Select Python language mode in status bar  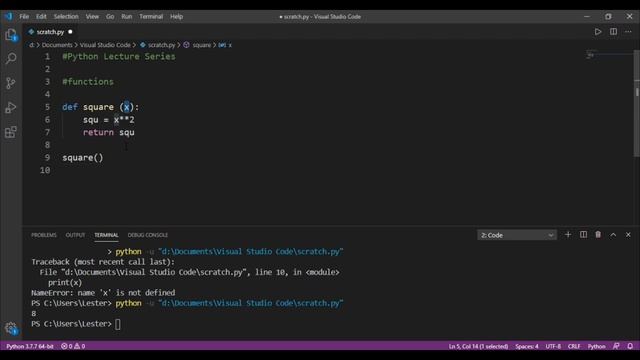596,346
